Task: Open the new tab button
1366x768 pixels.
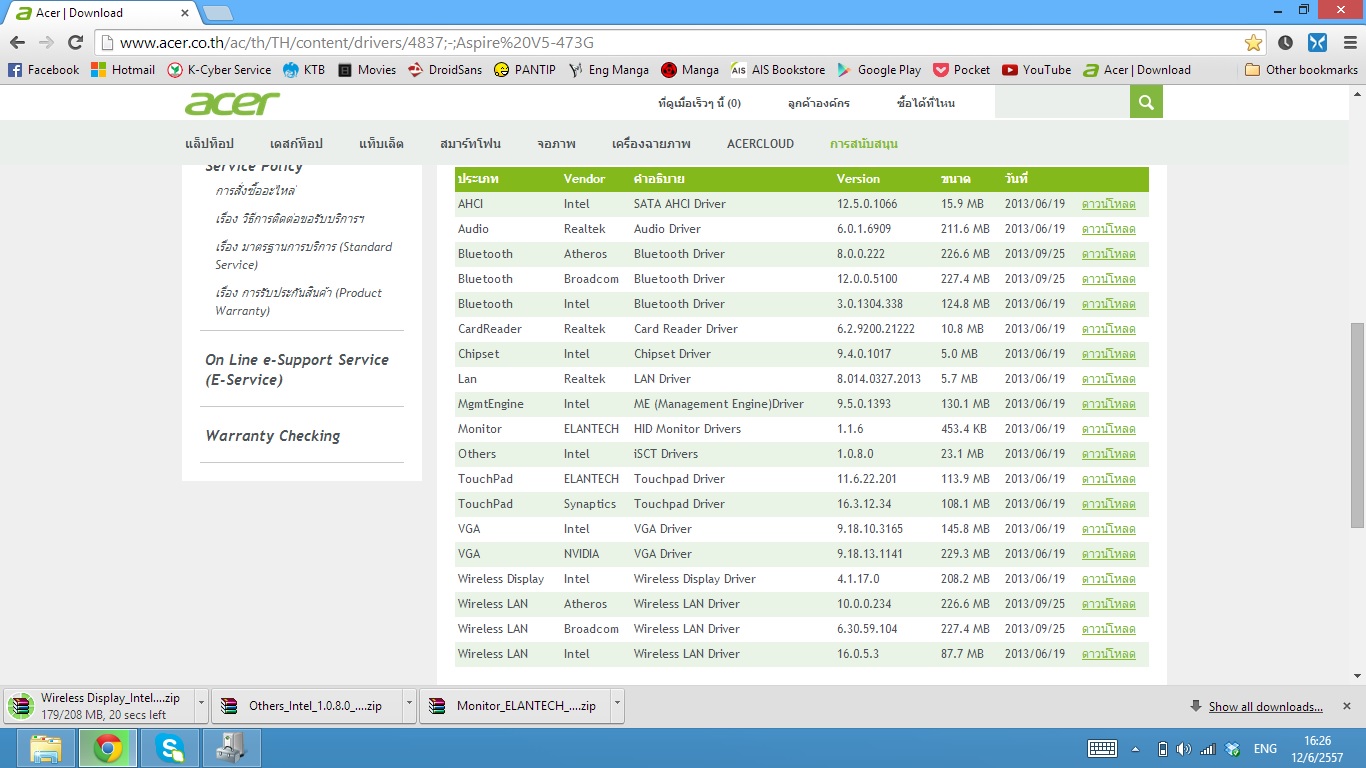Action: 217,13
